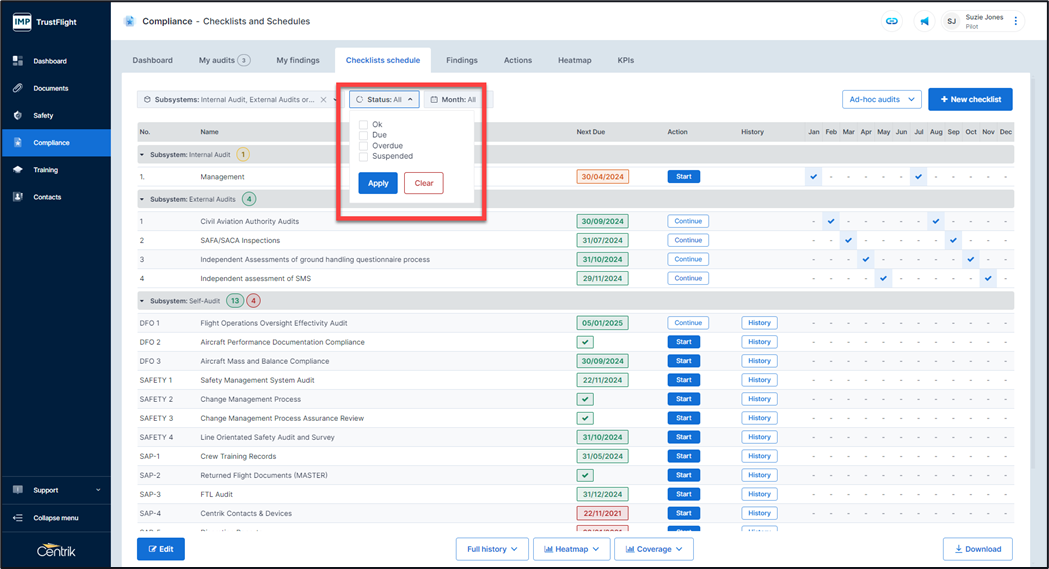The image size is (1049, 569).
Task: Open the Documents paperclip icon in sidebar
Action: click(18, 88)
